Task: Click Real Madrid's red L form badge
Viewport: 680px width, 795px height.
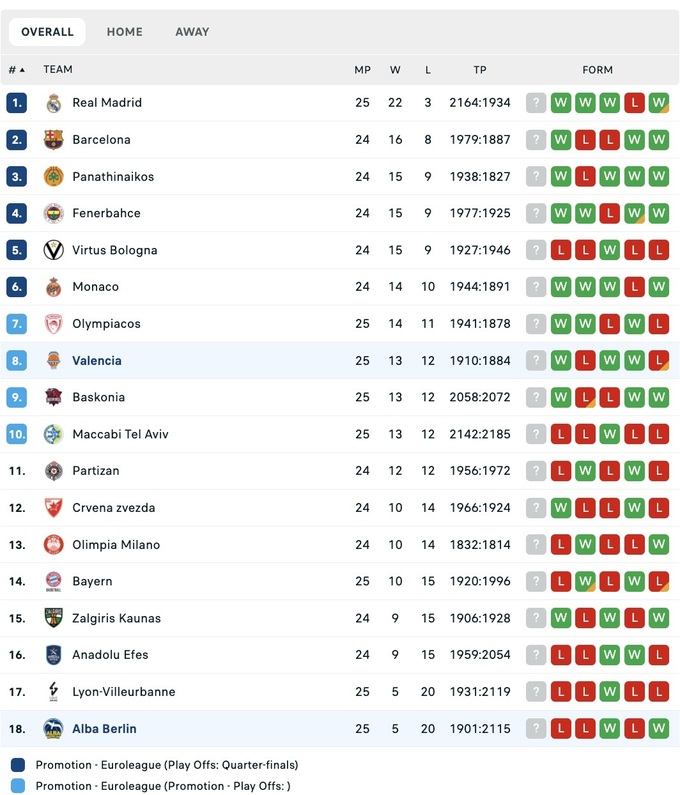Action: (634, 103)
